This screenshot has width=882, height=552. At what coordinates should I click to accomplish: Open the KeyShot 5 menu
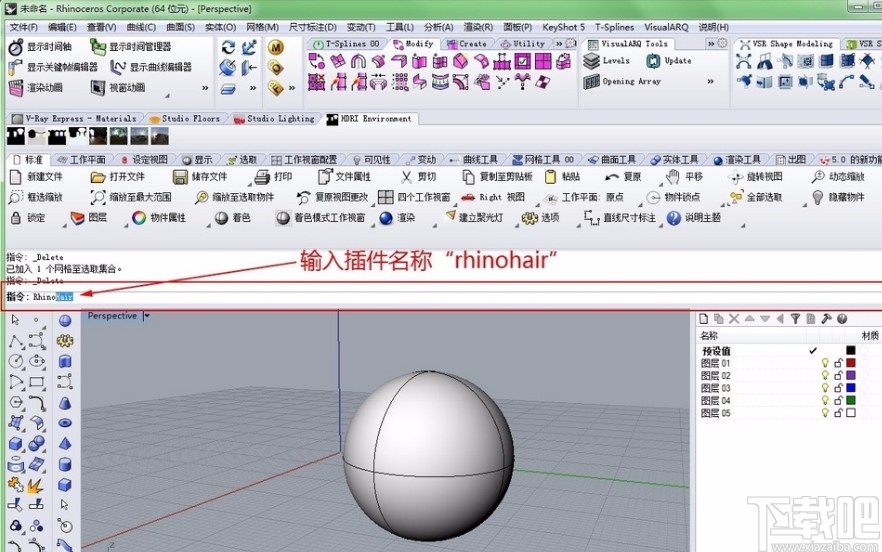(x=564, y=27)
